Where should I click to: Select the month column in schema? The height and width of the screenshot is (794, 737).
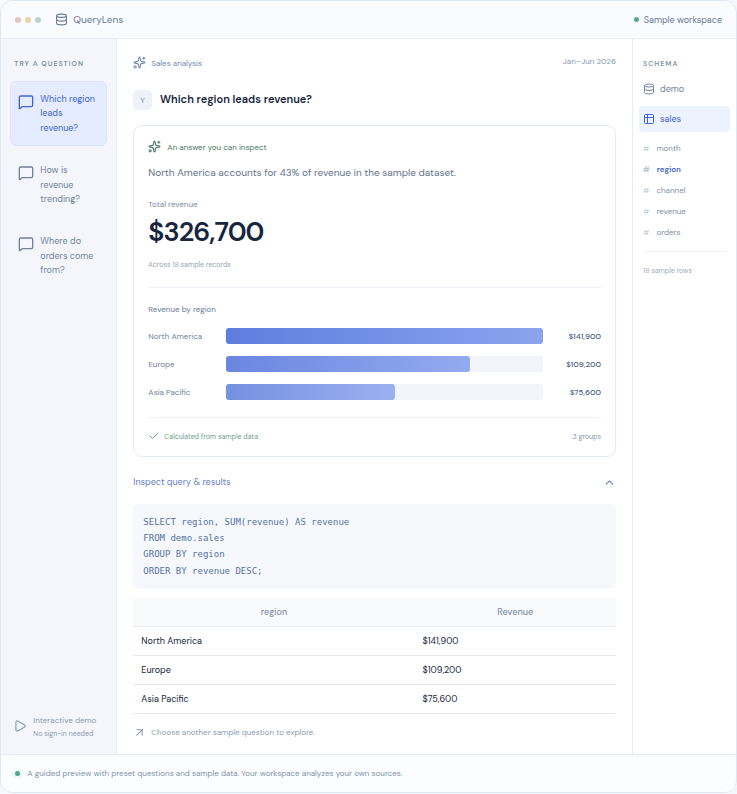(x=668, y=148)
